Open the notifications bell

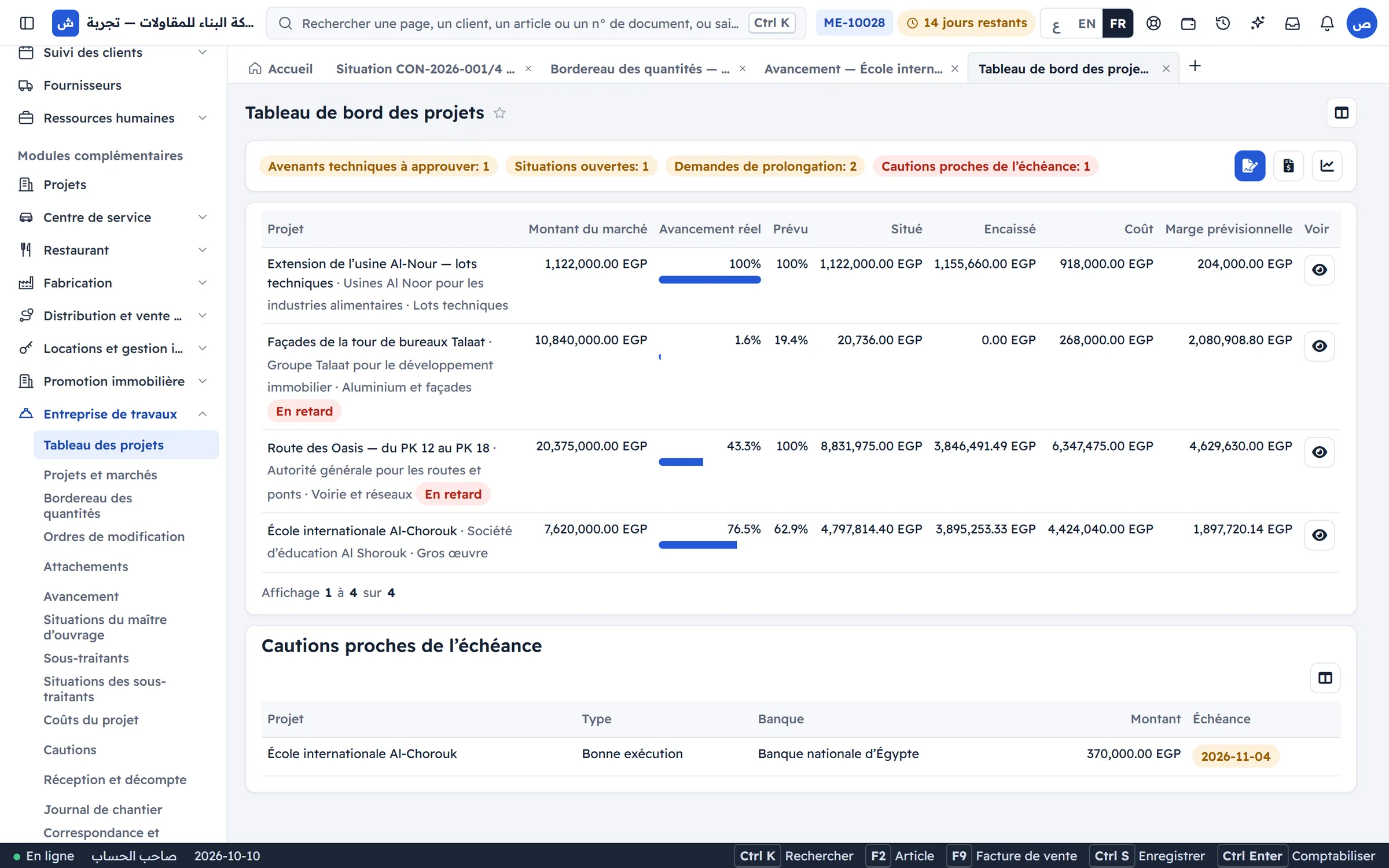pyautogui.click(x=1326, y=23)
